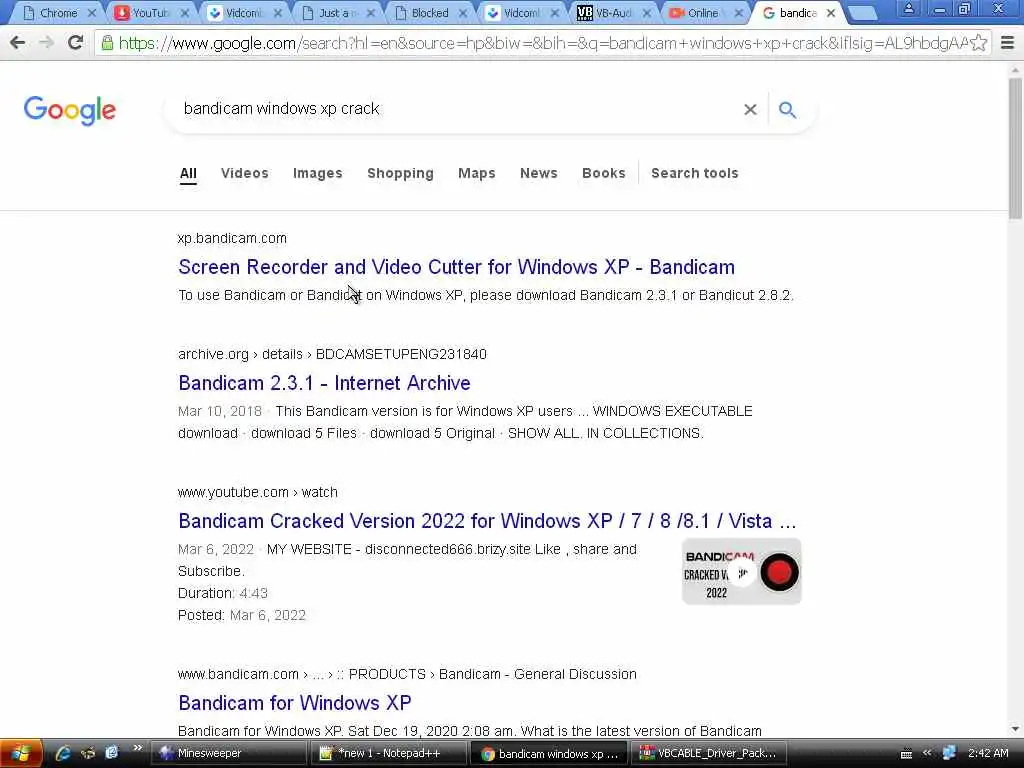Open Search tools options
Image resolution: width=1024 pixels, height=768 pixels.
pos(695,173)
